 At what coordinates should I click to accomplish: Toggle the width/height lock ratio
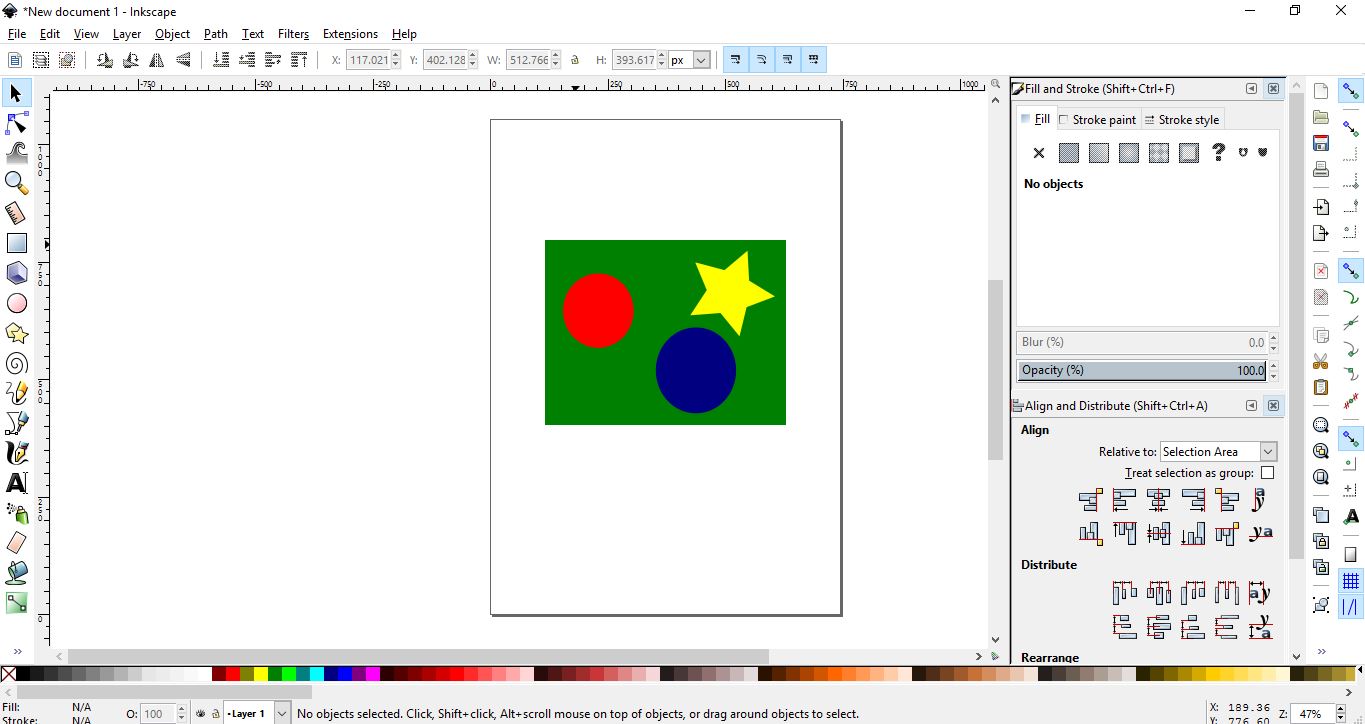pos(575,60)
